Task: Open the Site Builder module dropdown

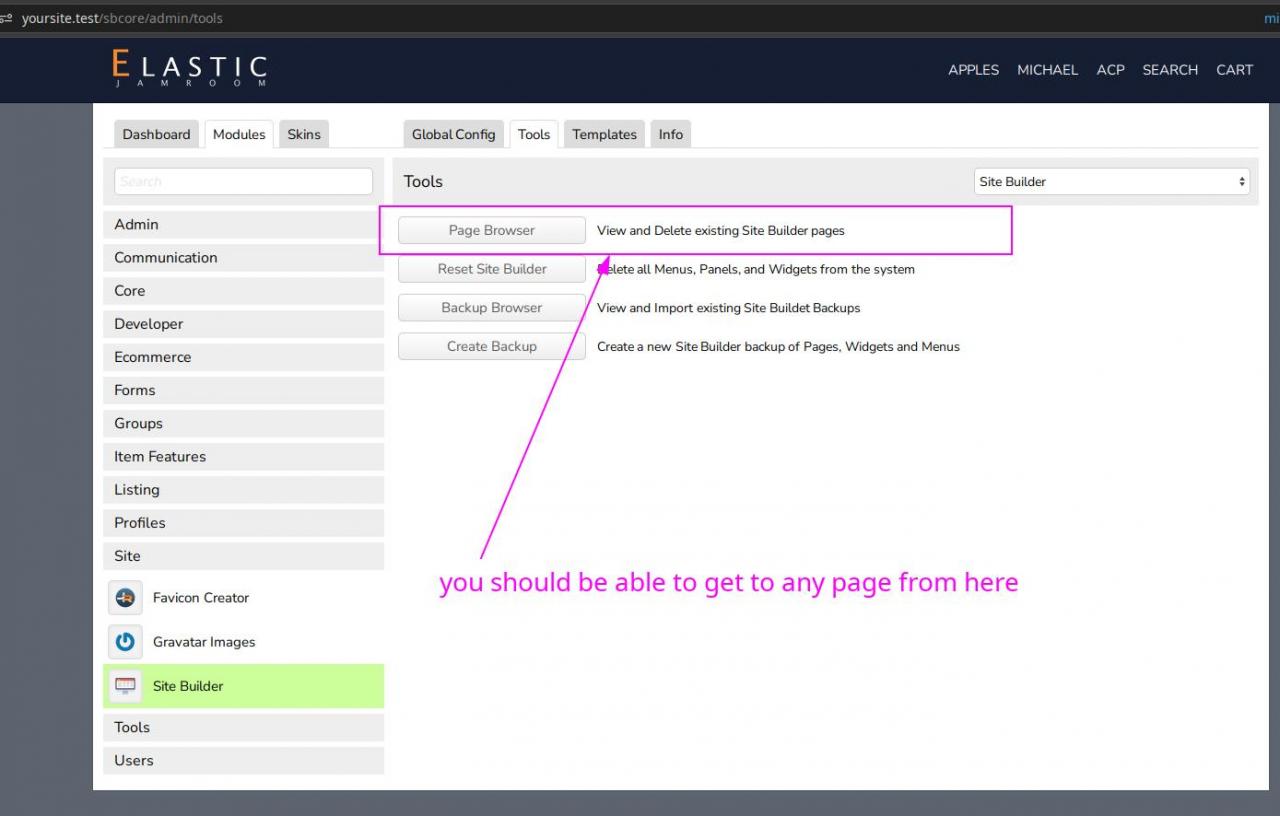Action: 1112,182
